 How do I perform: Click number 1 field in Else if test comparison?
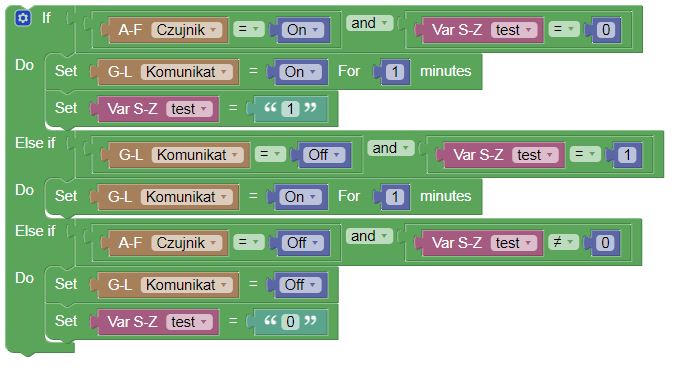(x=627, y=155)
